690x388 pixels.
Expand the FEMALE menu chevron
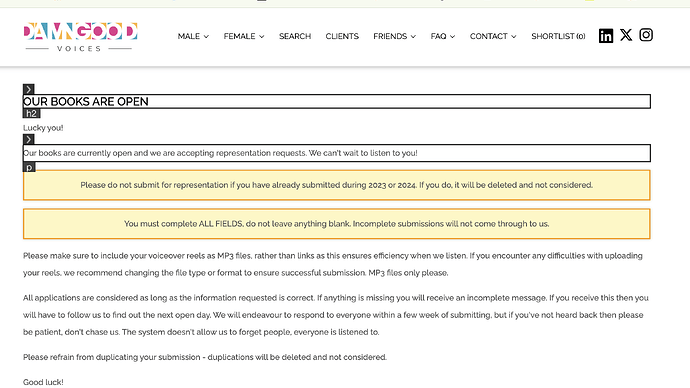[261, 37]
